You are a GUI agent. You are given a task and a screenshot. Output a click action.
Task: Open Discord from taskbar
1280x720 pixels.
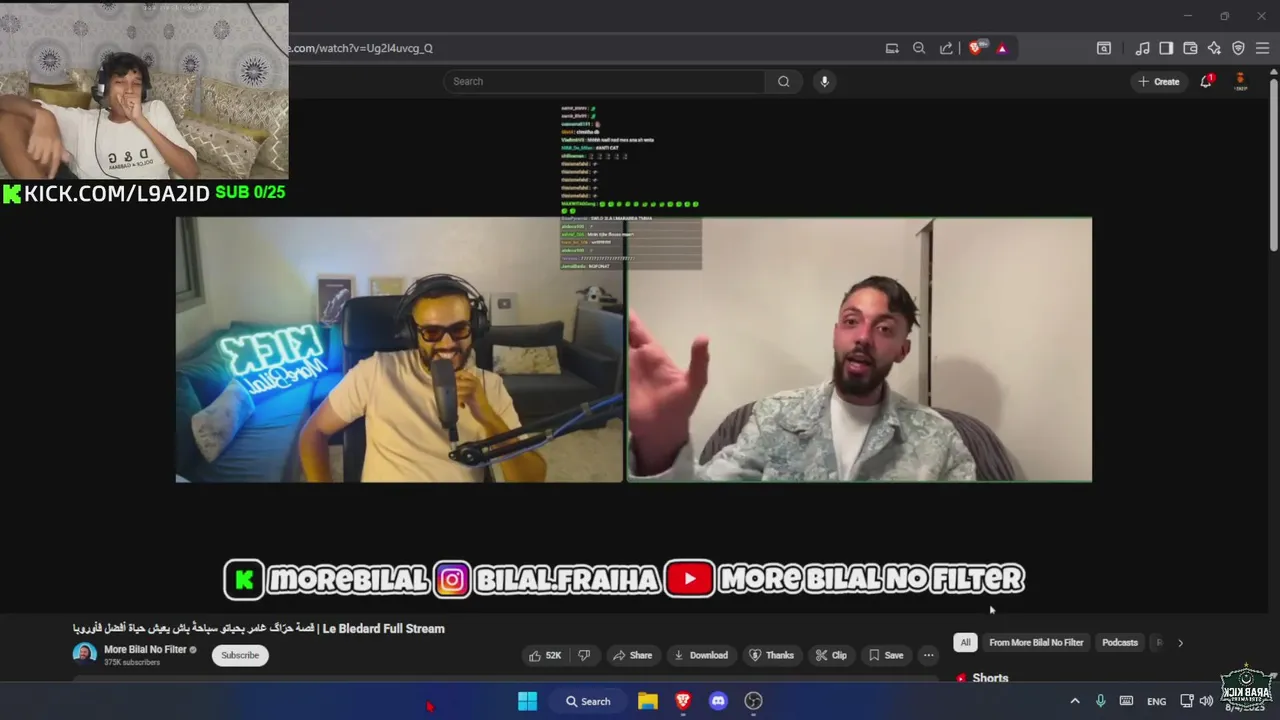[718, 701]
